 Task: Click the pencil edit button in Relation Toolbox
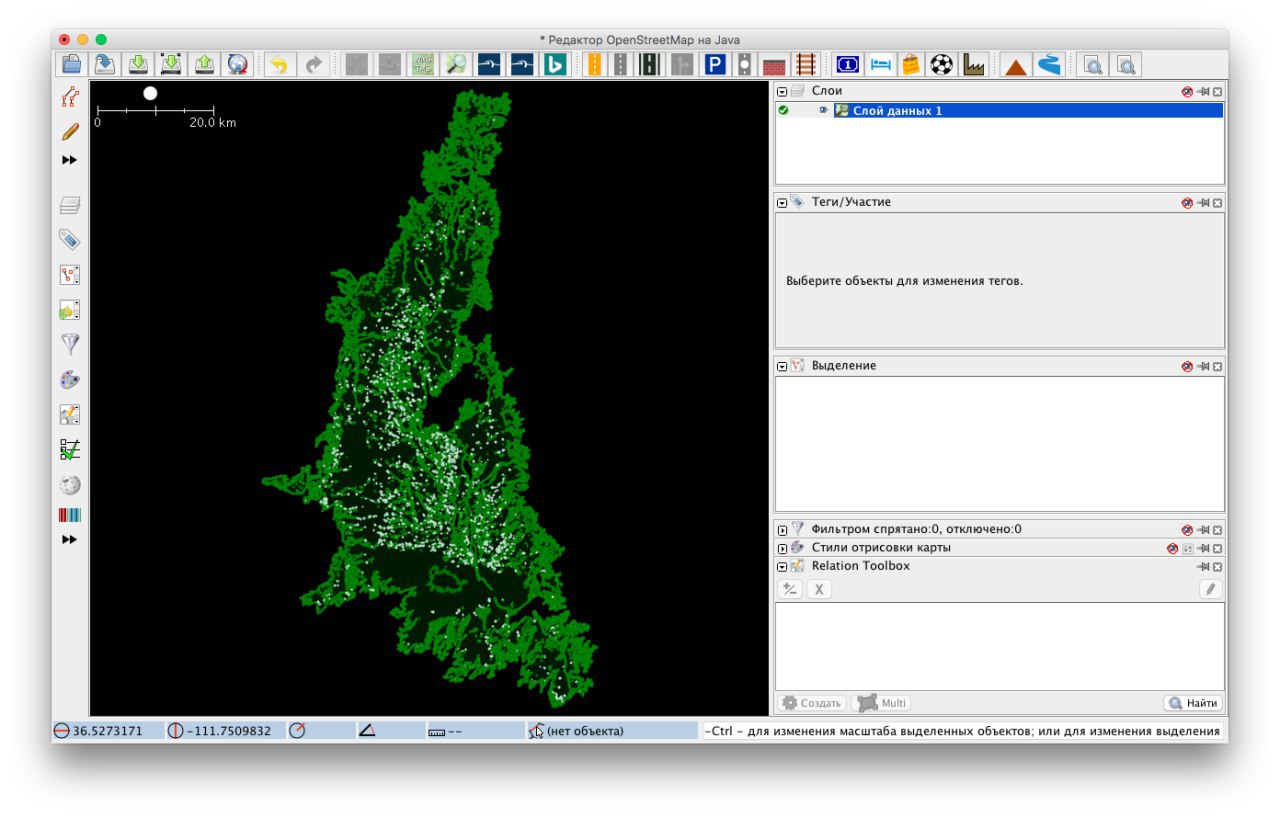point(1211,589)
